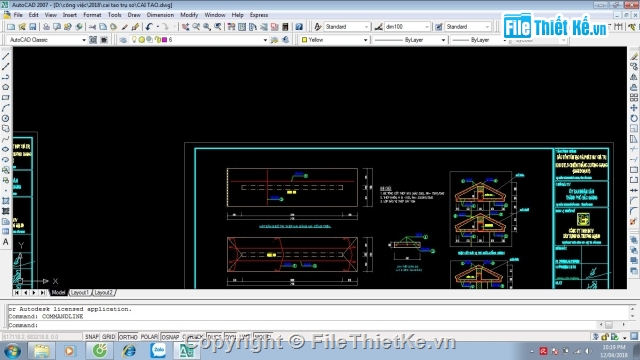Image resolution: width=640 pixels, height=360 pixels.
Task: Select the Rectangle draw tool
Action: point(6,98)
